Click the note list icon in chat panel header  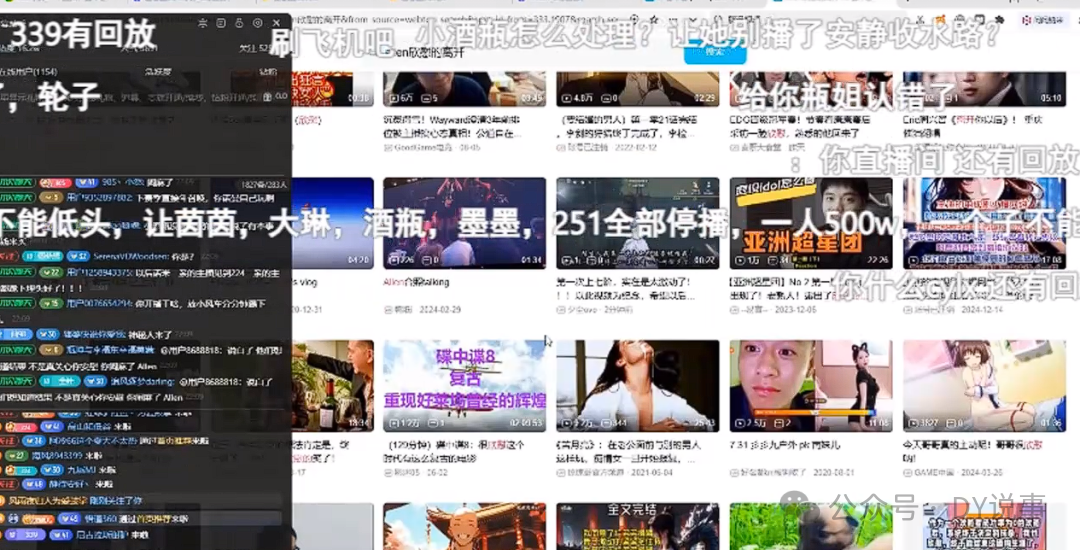tap(221, 23)
